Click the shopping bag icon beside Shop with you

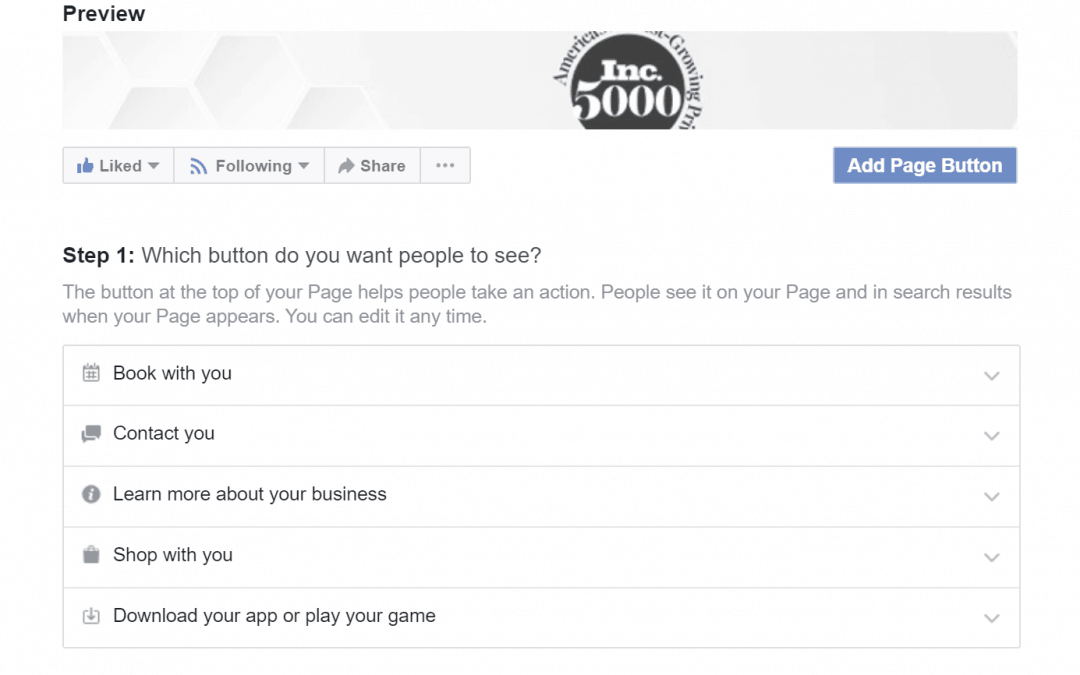click(91, 555)
